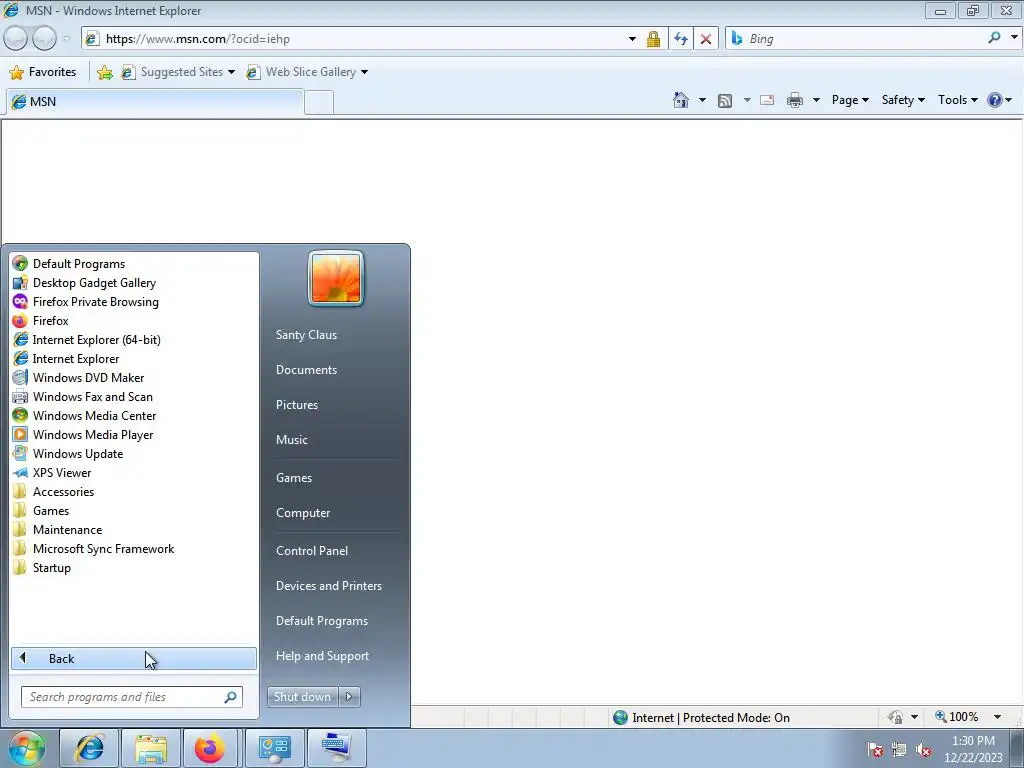Open the Safety menu

click(x=903, y=100)
